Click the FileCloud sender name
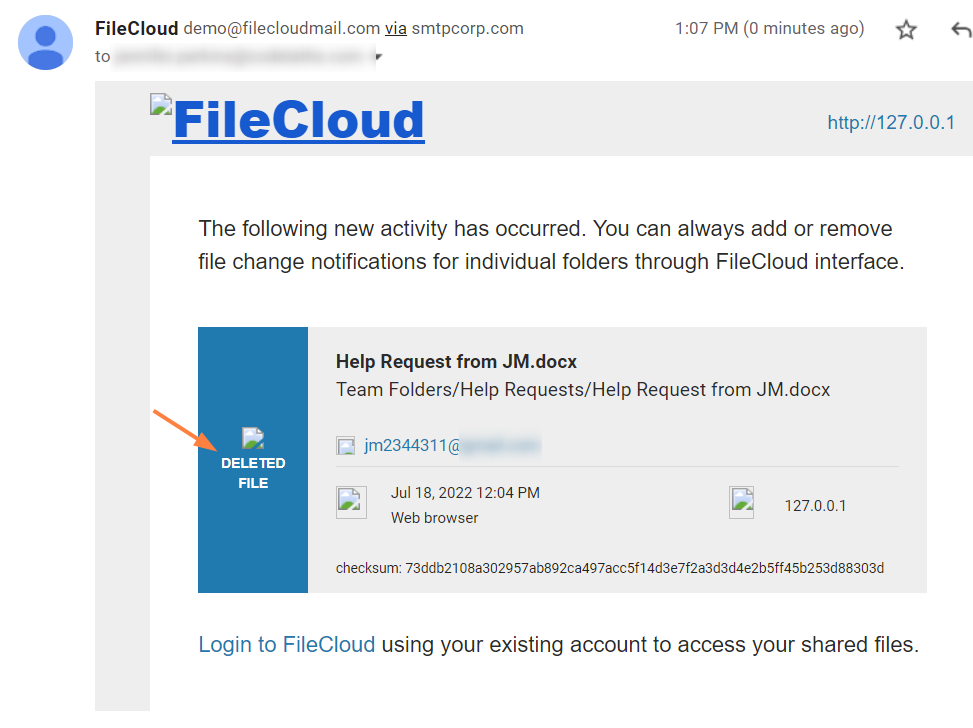The width and height of the screenshot is (973, 728). [136, 28]
